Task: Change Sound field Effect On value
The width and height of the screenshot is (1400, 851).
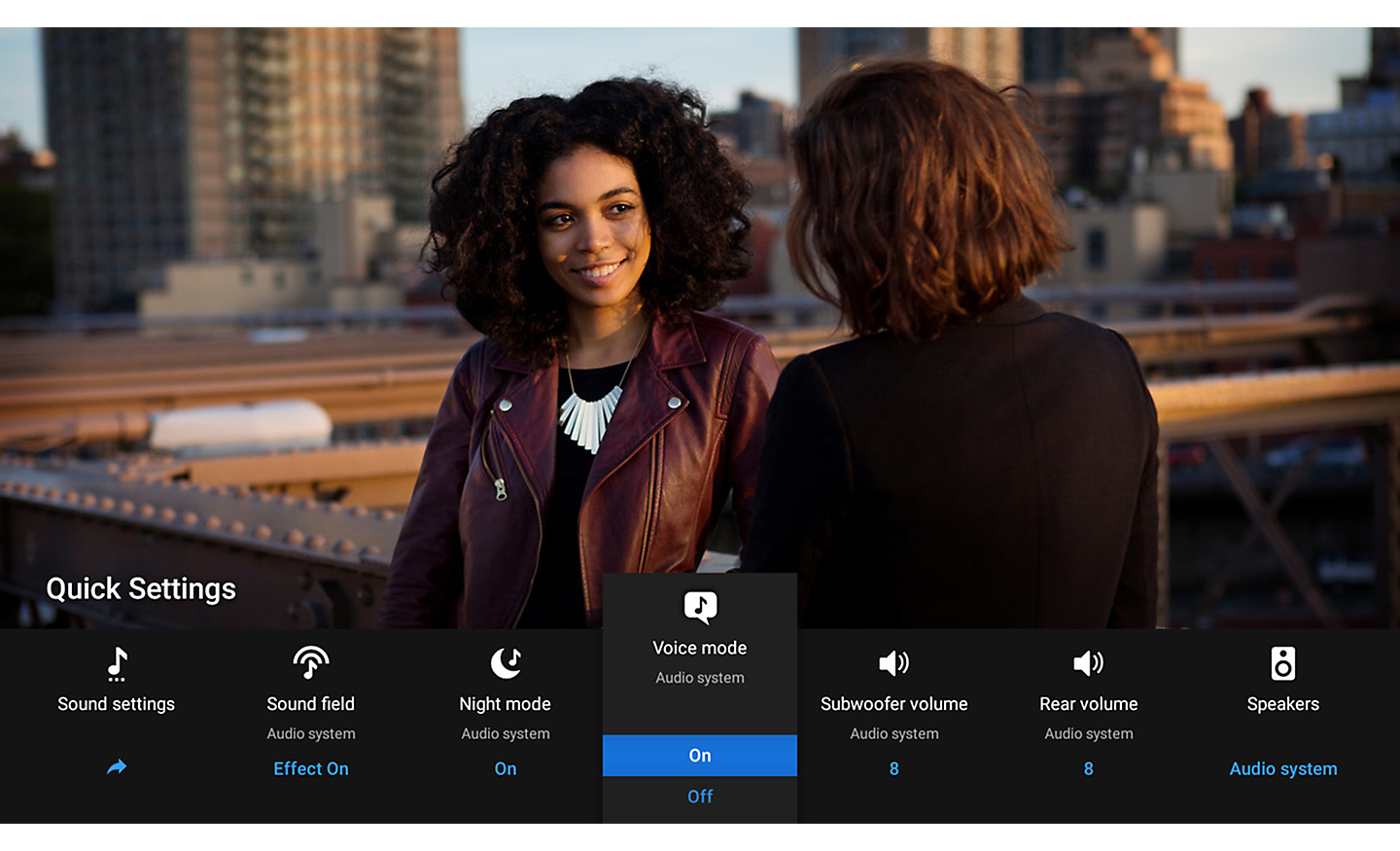Action: point(311,768)
